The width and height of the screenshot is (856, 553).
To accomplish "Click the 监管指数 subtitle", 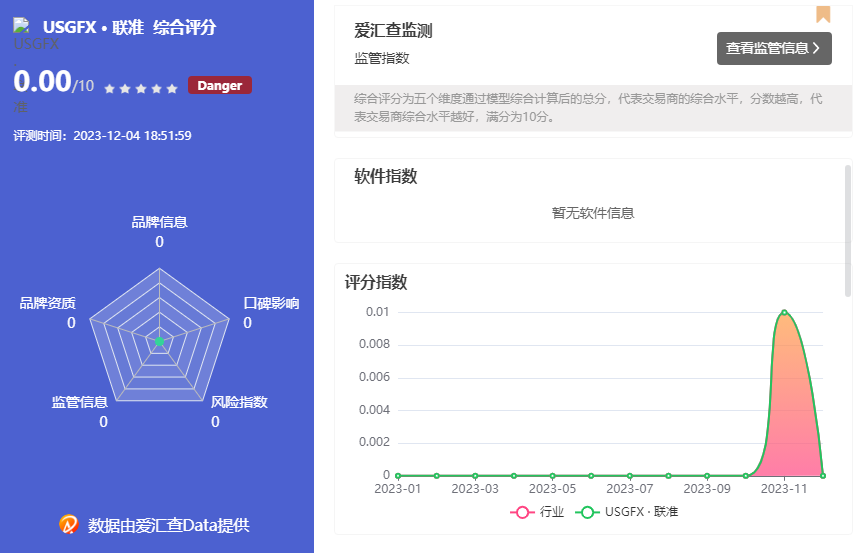I will tap(382, 58).
